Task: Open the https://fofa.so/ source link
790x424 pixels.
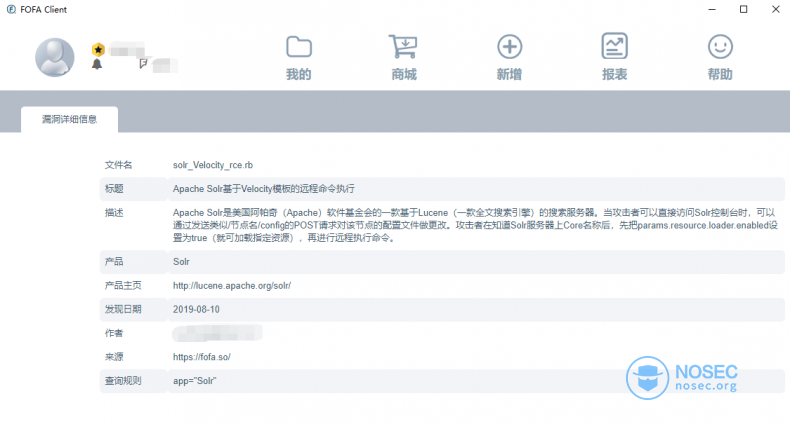Action: pyautogui.click(x=202, y=357)
